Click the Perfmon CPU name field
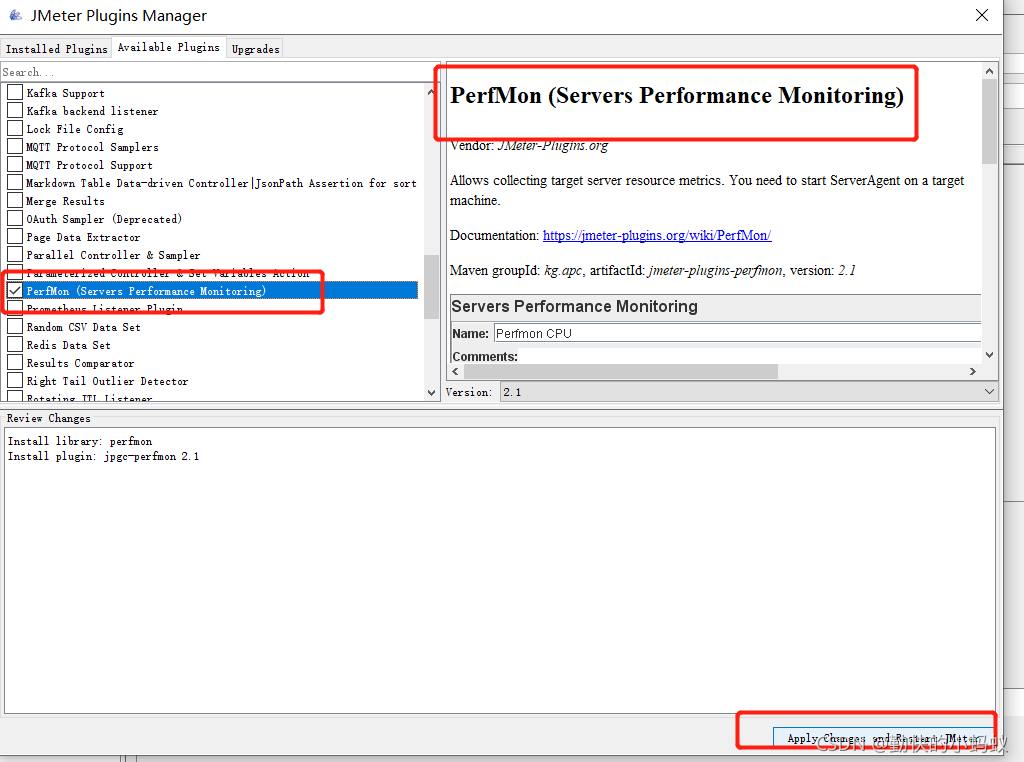Screen dimensions: 1024x762 pyautogui.click(x=737, y=333)
